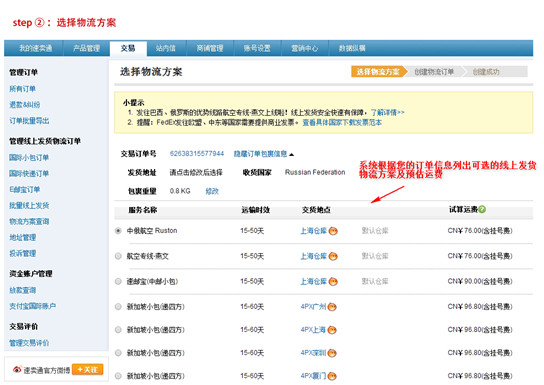Select radio button for 4PX深圳 row

tap(118, 353)
